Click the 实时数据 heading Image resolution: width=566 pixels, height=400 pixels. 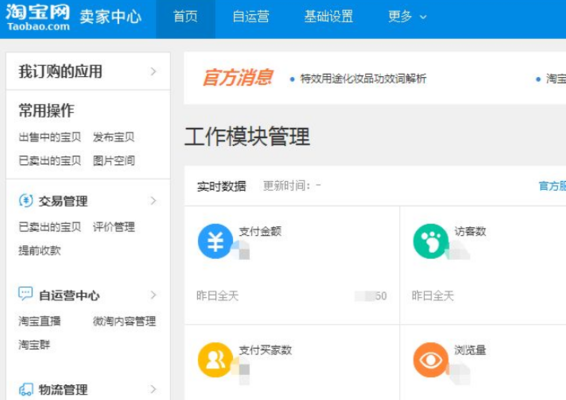tap(221, 186)
